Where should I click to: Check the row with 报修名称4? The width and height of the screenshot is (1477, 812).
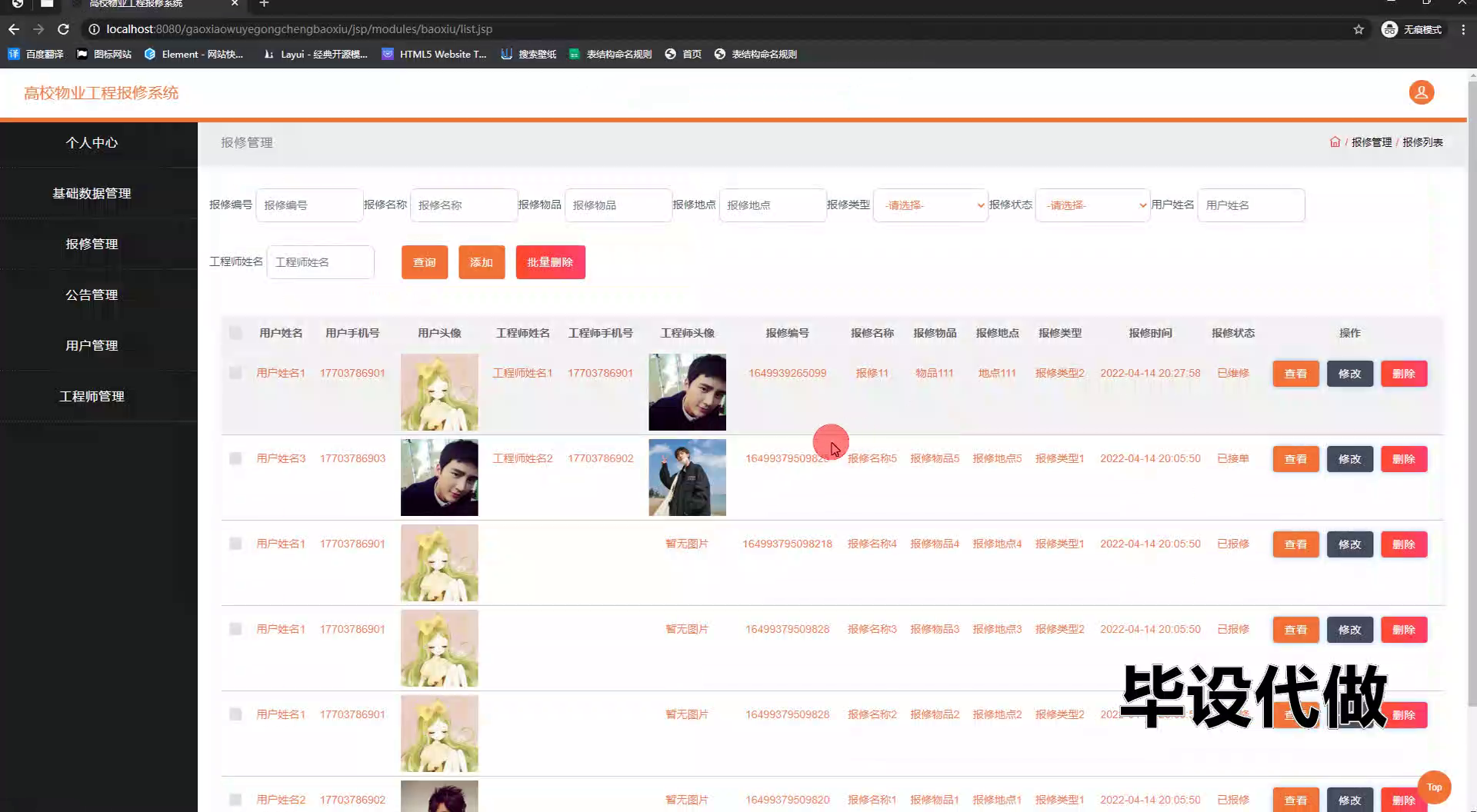point(235,544)
